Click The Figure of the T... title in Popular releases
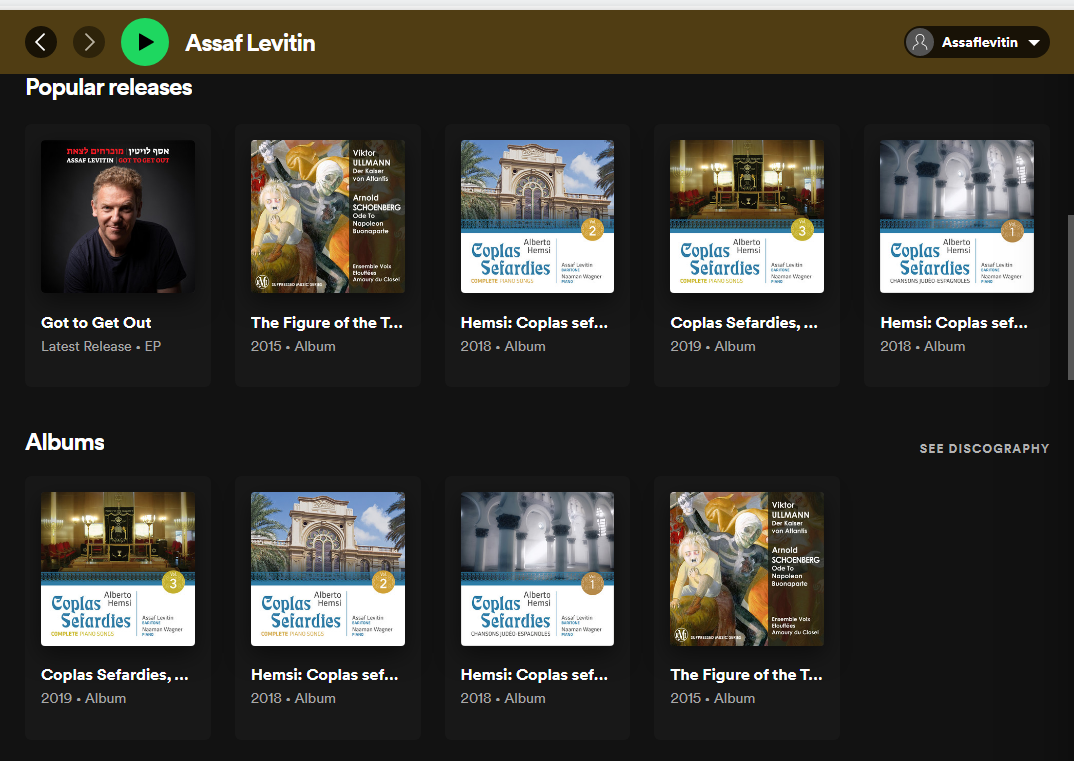This screenshot has height=761, width=1074. click(327, 323)
